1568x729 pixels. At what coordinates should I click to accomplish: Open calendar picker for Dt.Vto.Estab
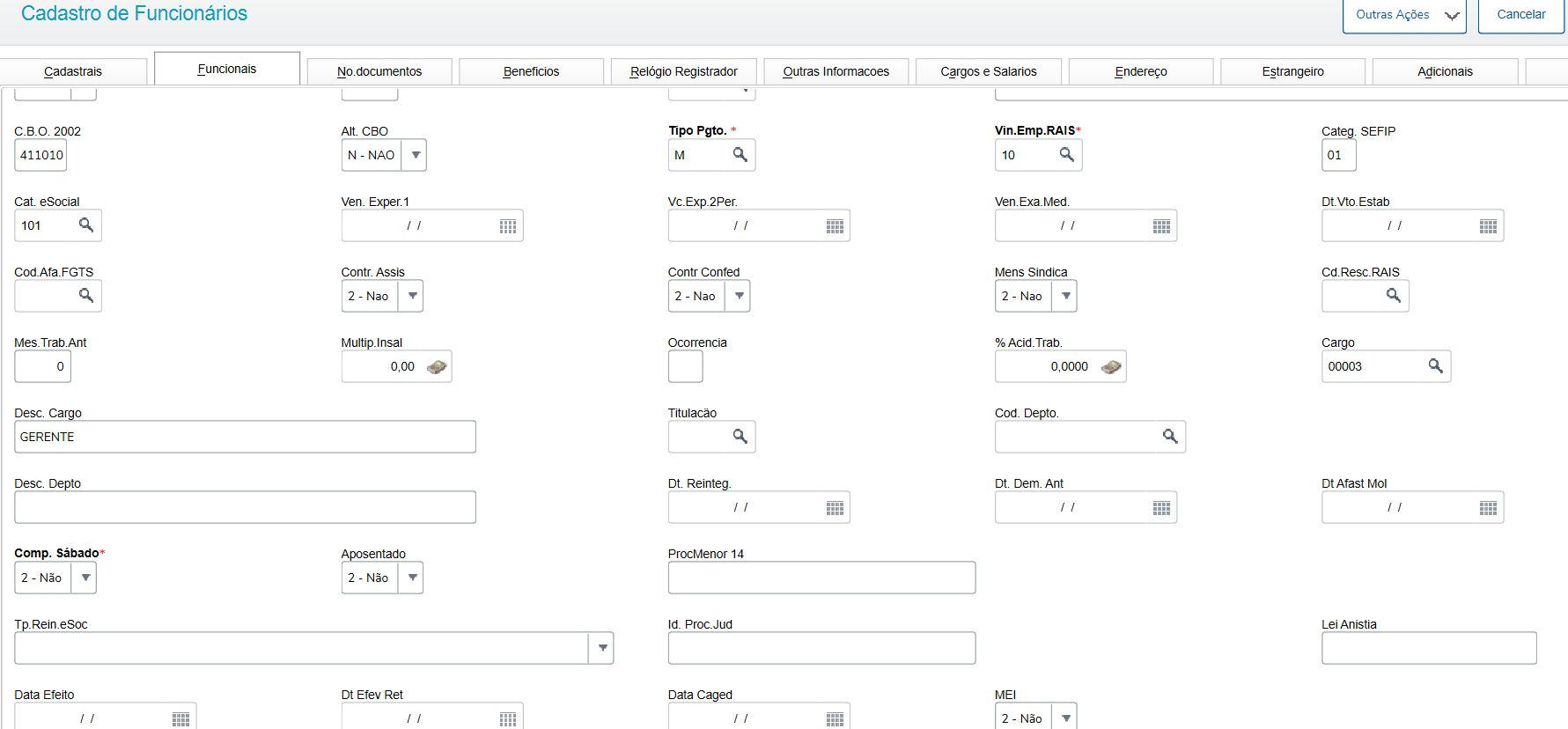(1488, 226)
